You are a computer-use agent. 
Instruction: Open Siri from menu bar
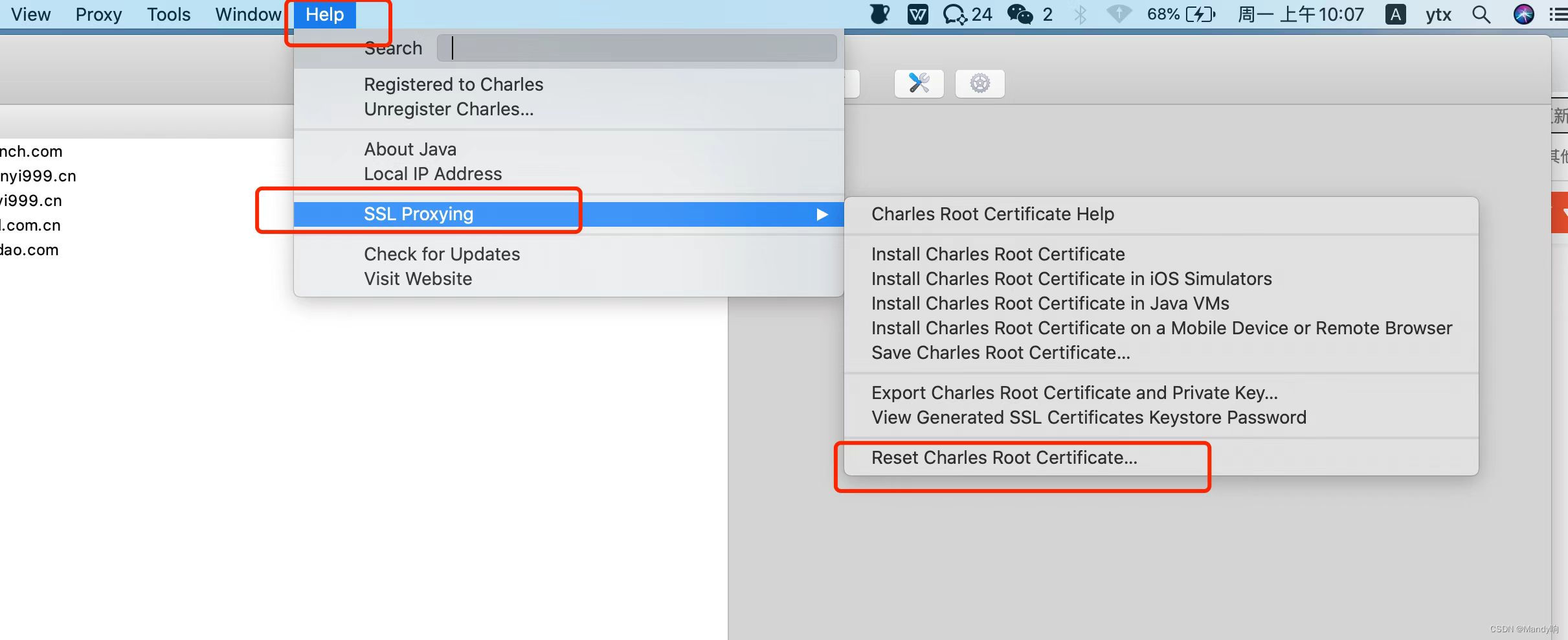point(1523,14)
